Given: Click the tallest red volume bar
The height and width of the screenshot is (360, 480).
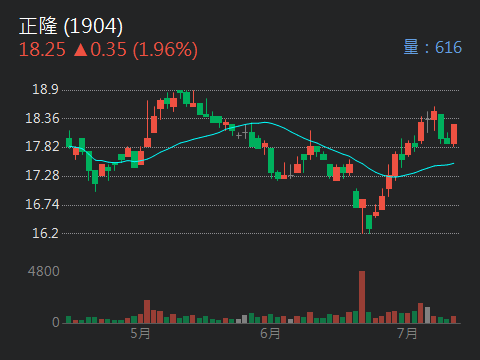Looking at the screenshot, I should coord(362,297).
